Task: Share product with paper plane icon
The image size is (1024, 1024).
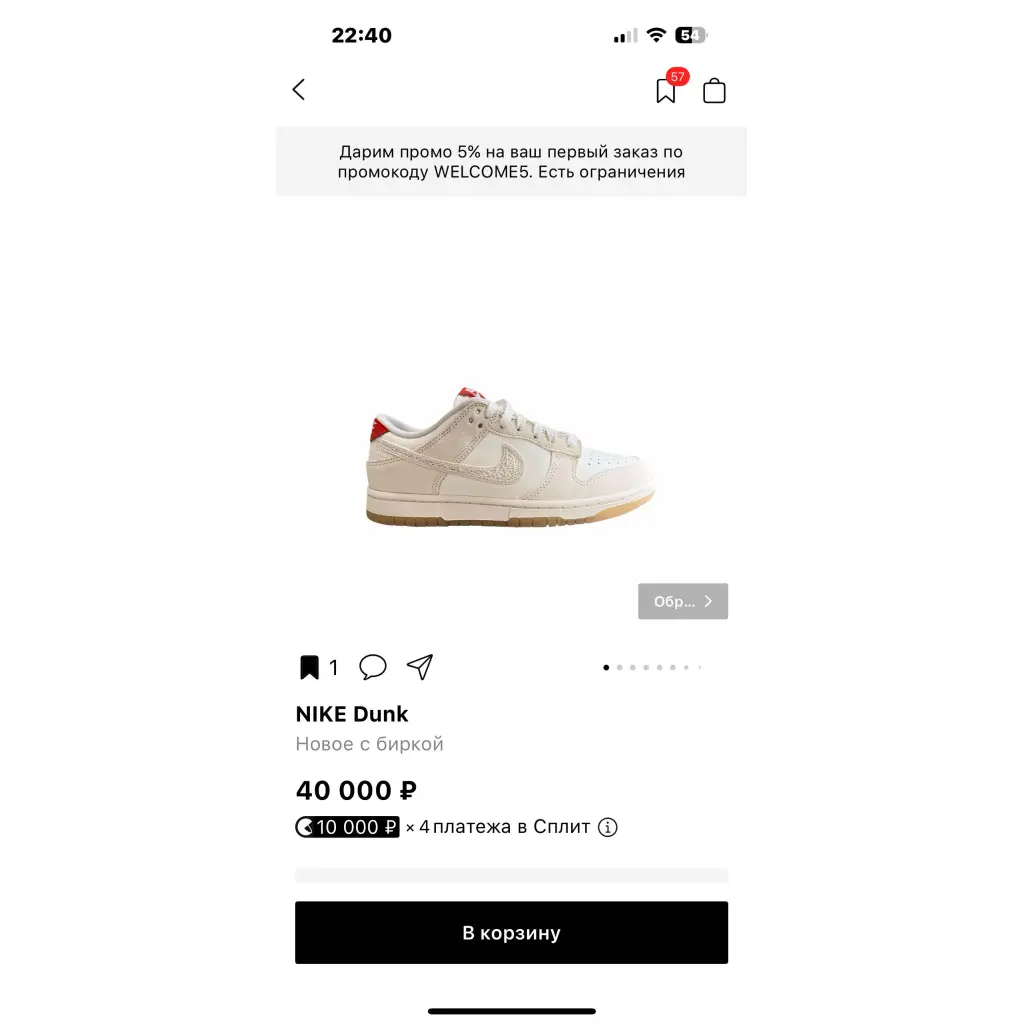Action: point(420,667)
